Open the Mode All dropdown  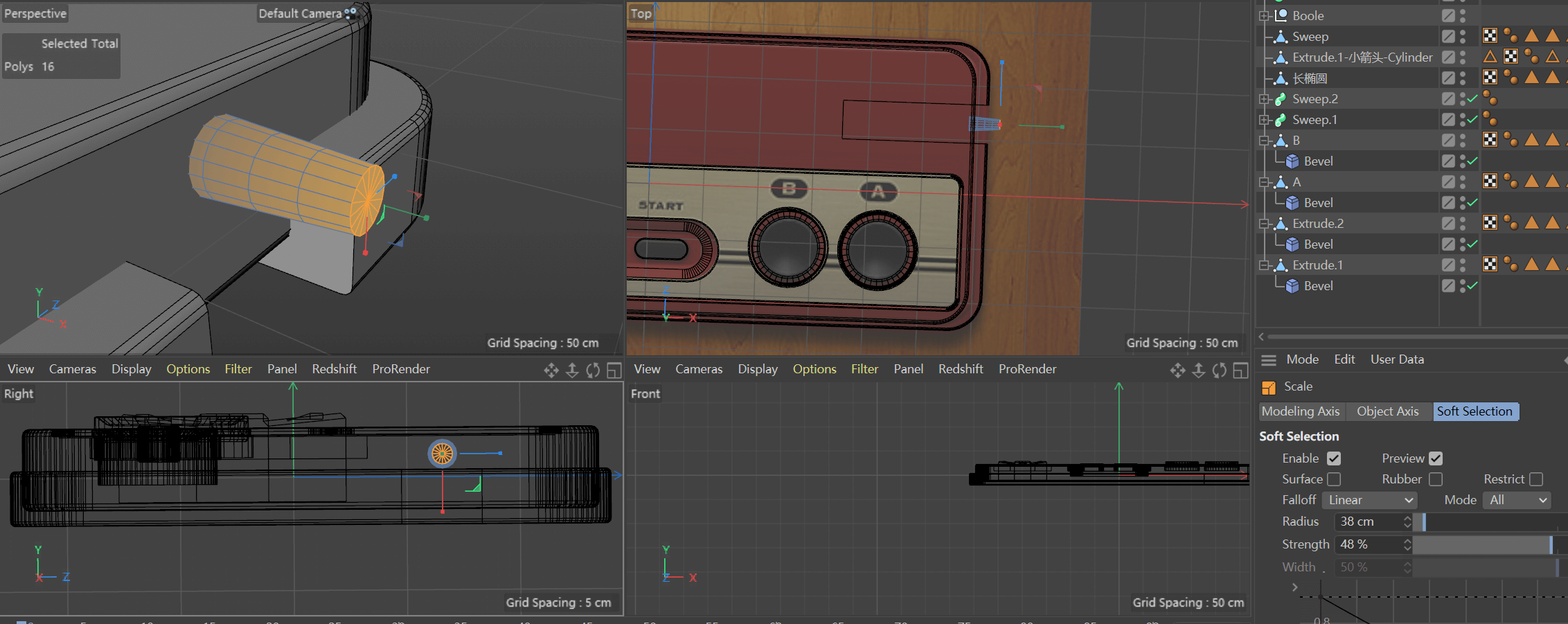click(x=1517, y=500)
